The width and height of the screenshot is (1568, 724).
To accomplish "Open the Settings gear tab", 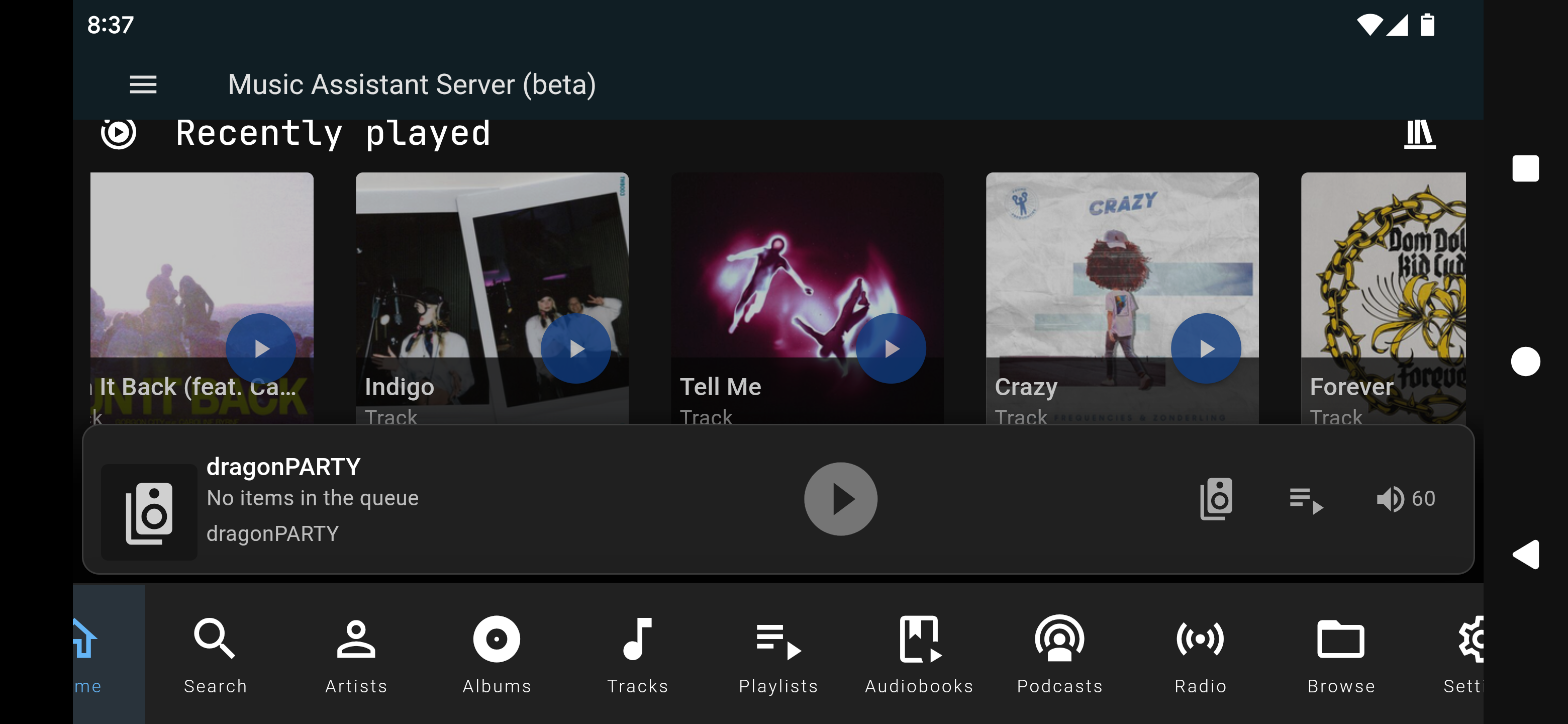I will click(x=1447, y=655).
